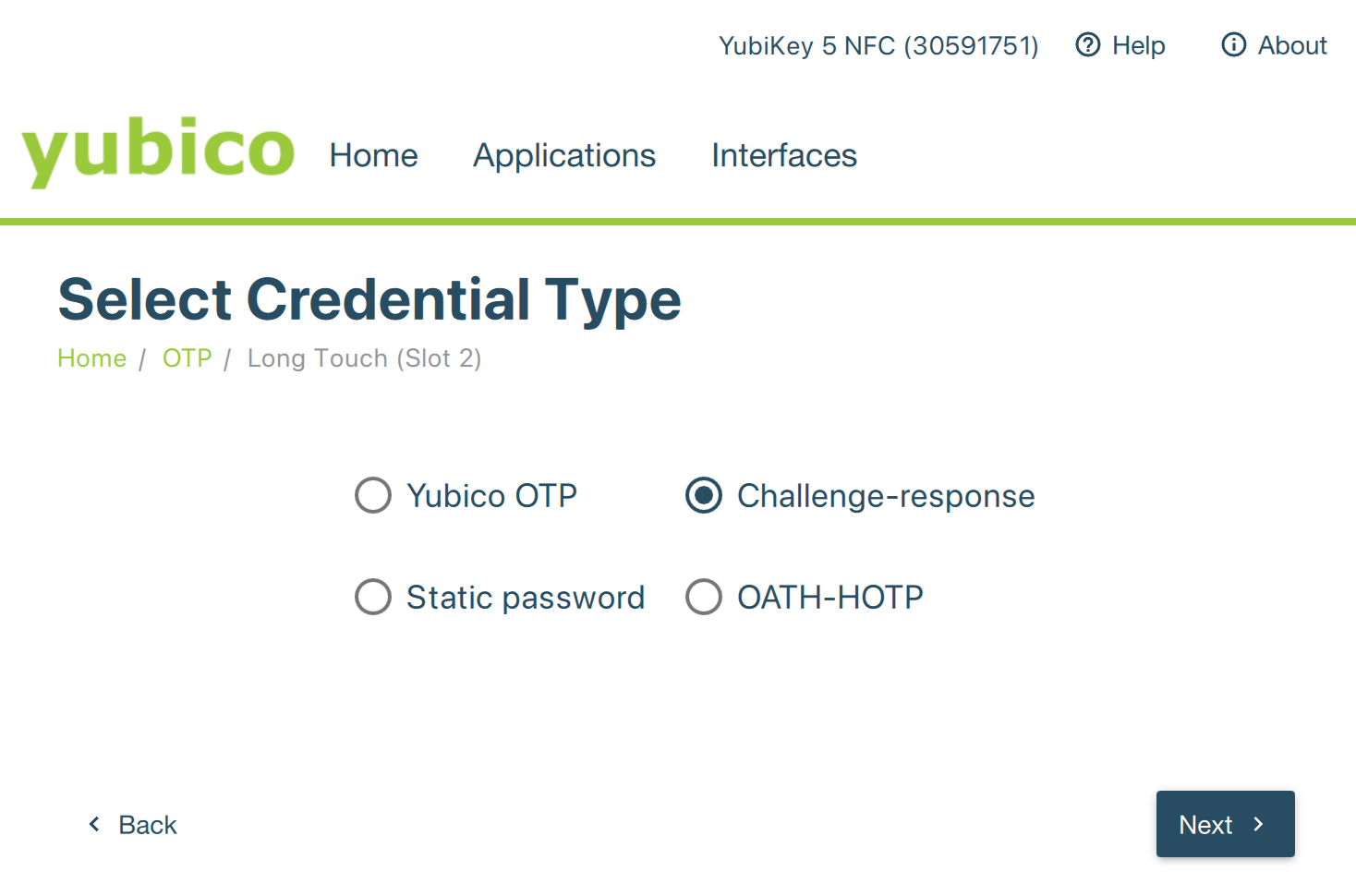Click the YubiKey 5 NFC device label

point(878,45)
